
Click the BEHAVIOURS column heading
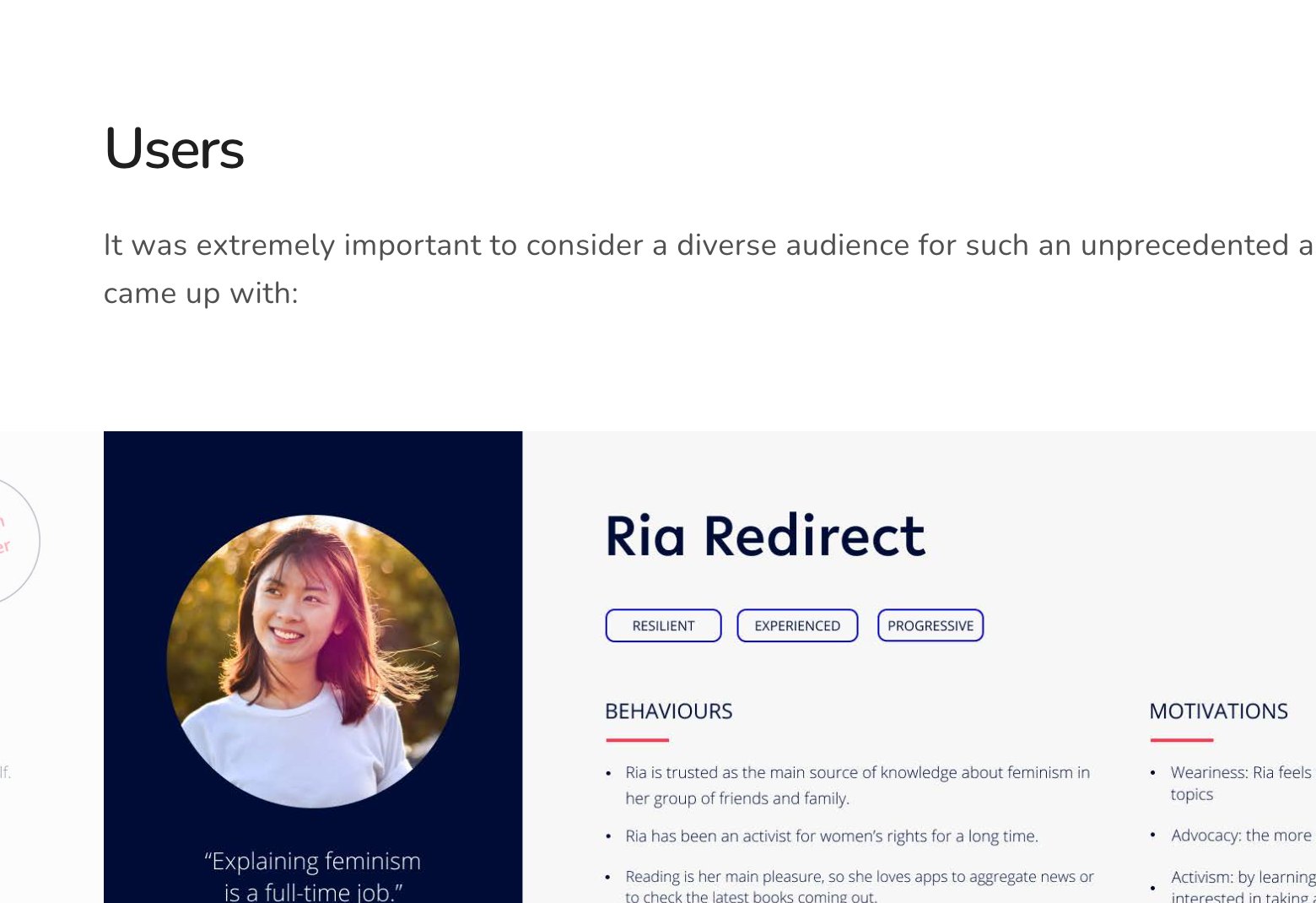pos(668,711)
